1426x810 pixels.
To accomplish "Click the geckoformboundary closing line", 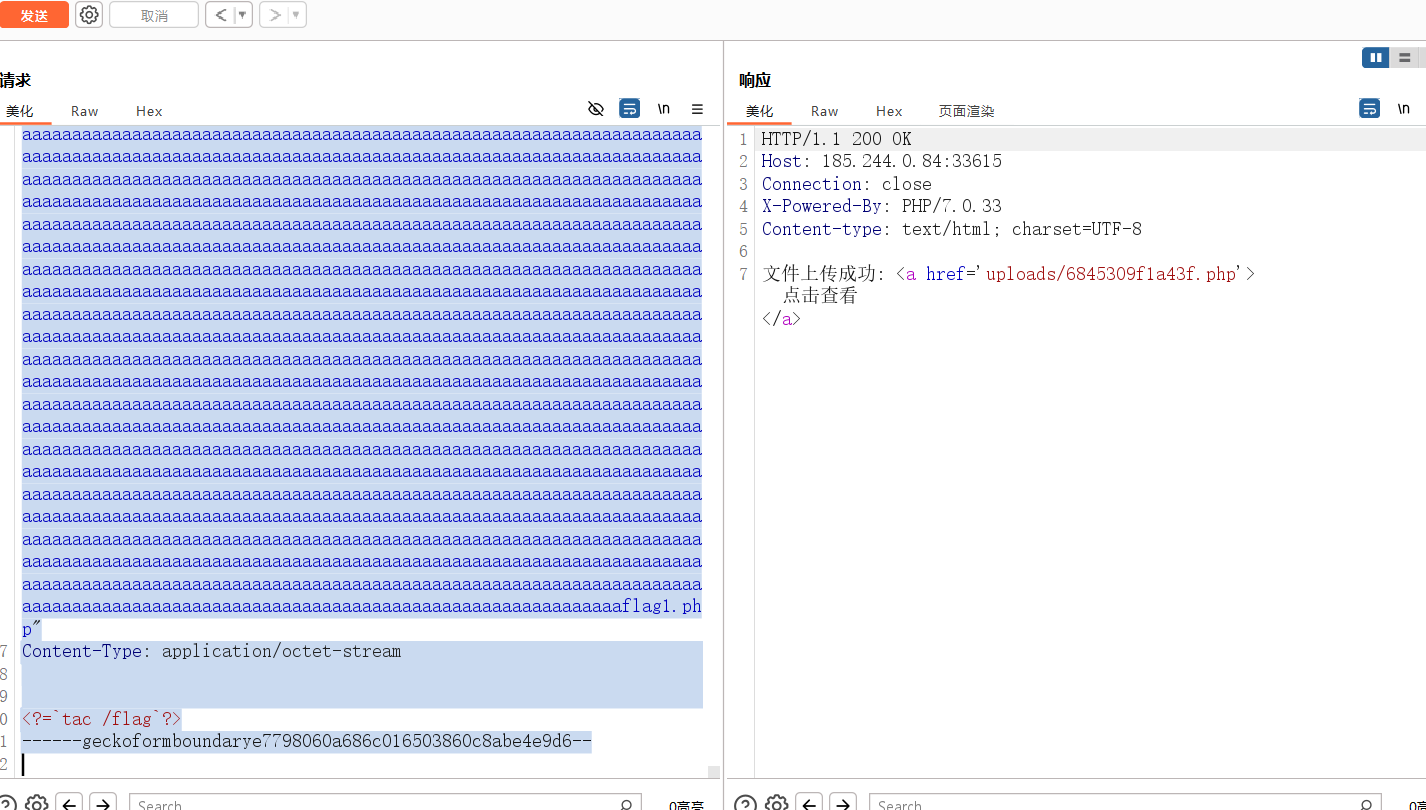I will [x=306, y=741].
